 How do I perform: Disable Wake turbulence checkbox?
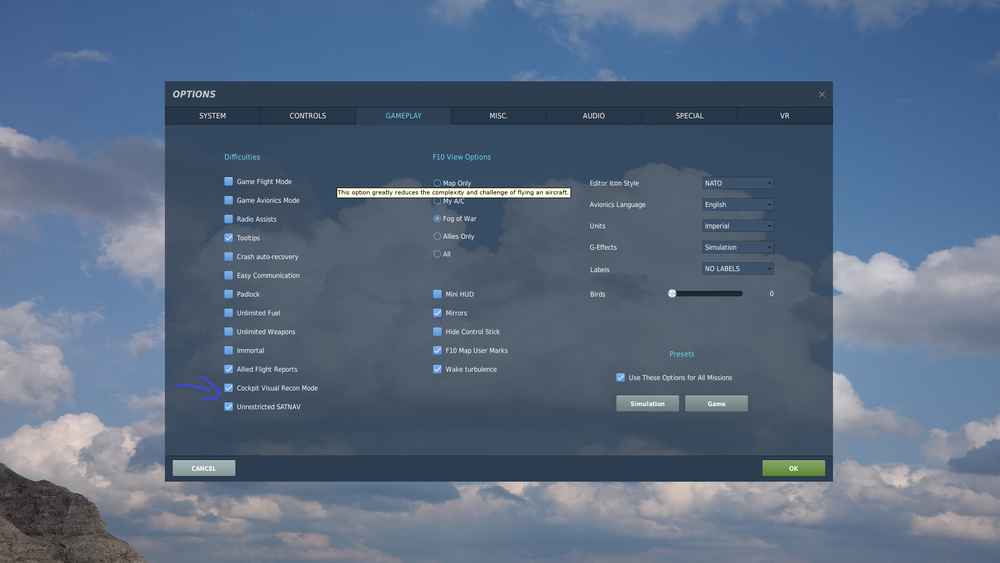[x=437, y=369]
